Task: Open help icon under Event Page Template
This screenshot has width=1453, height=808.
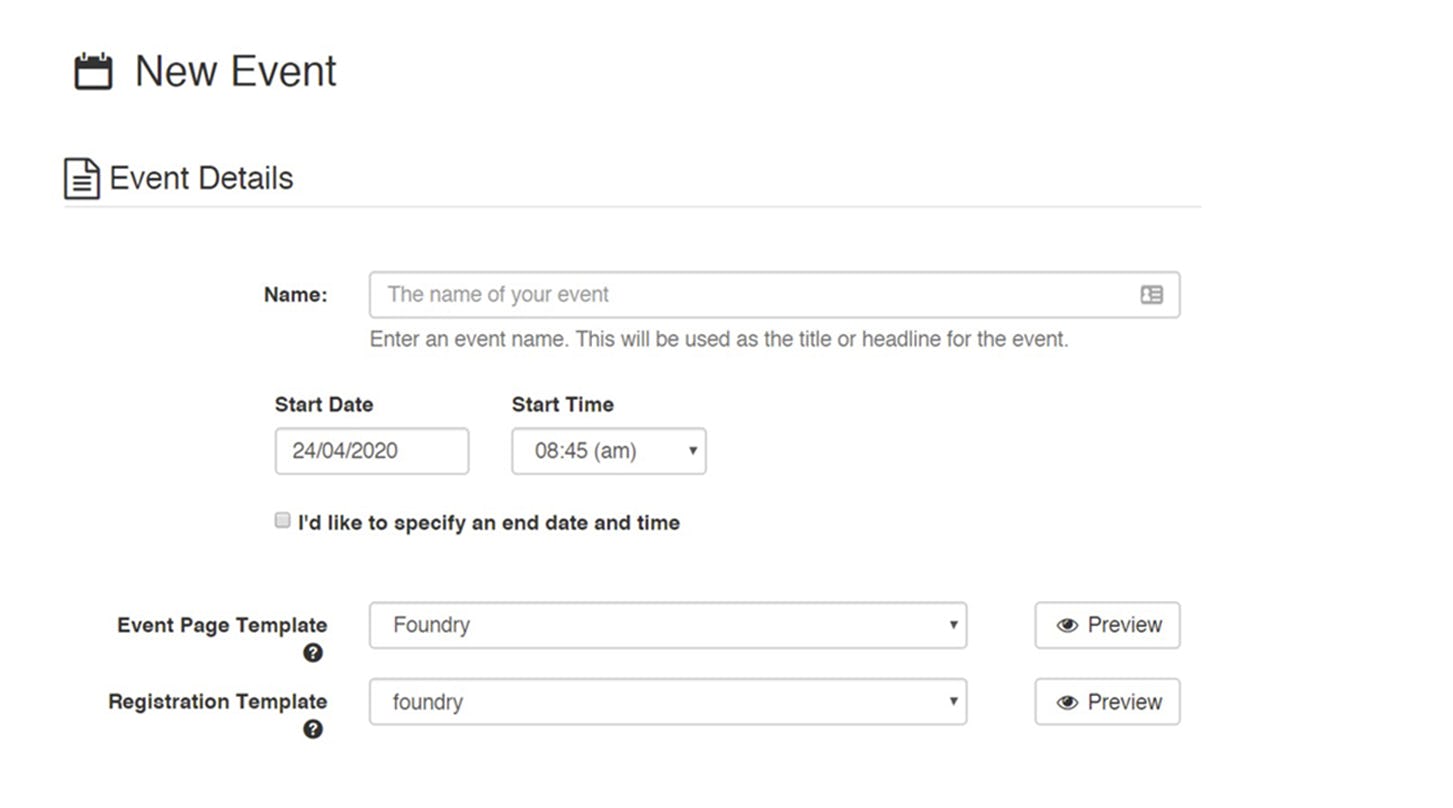Action: pyautogui.click(x=313, y=653)
